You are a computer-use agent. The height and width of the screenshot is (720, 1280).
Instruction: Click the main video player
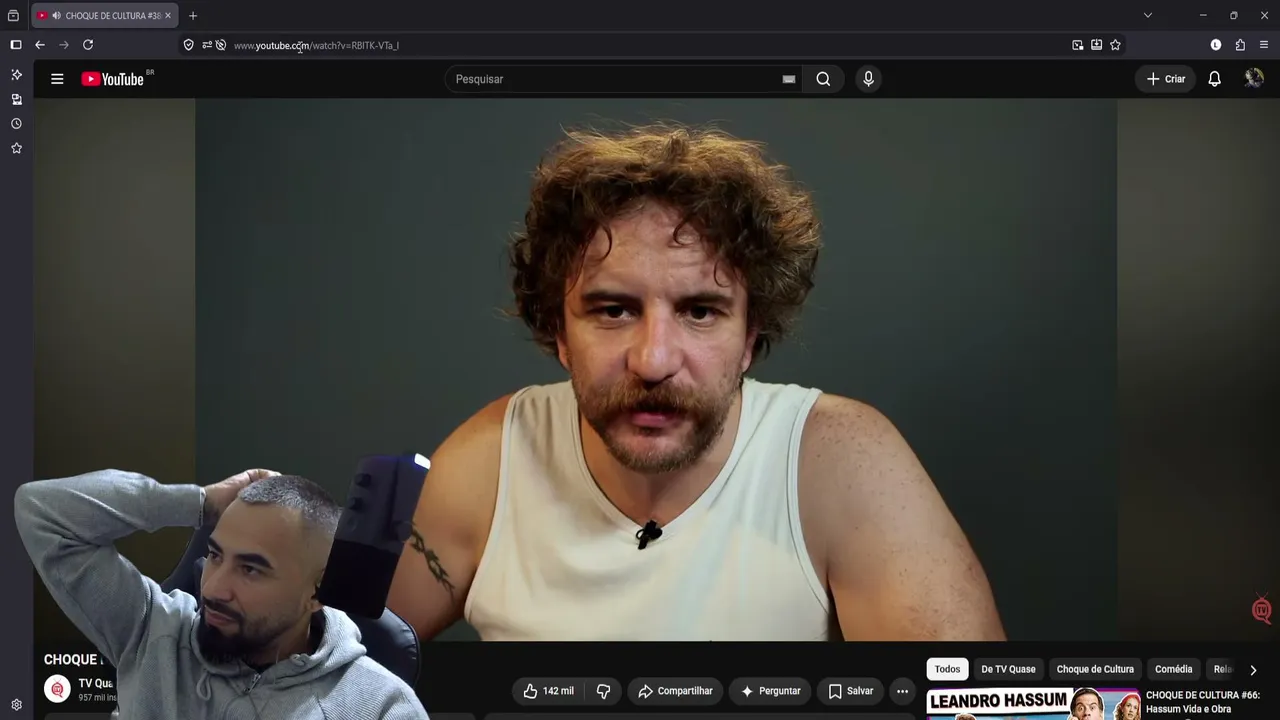(x=656, y=369)
